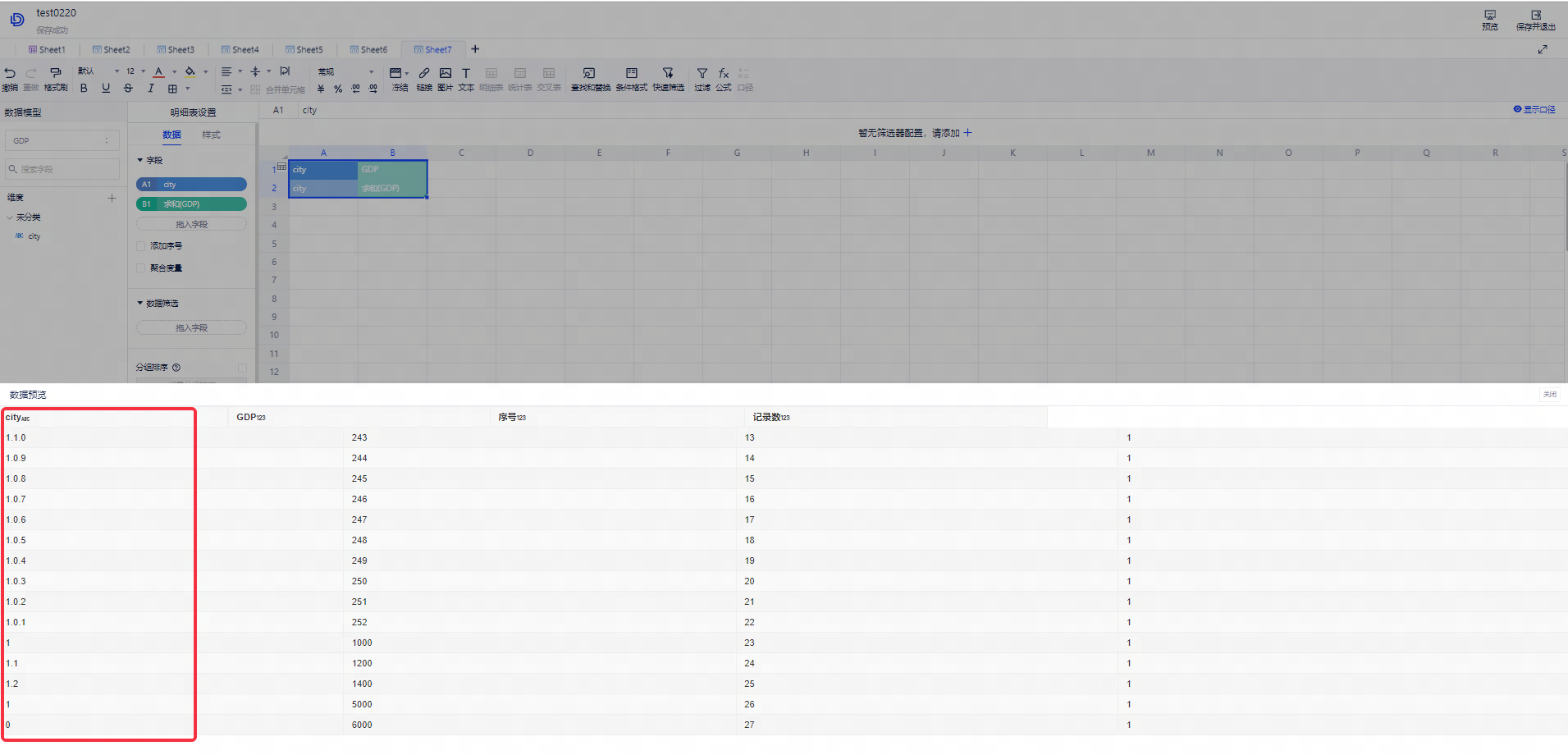Click the conditional format (条件格式) icon
The height and width of the screenshot is (755, 1568).
(631, 74)
